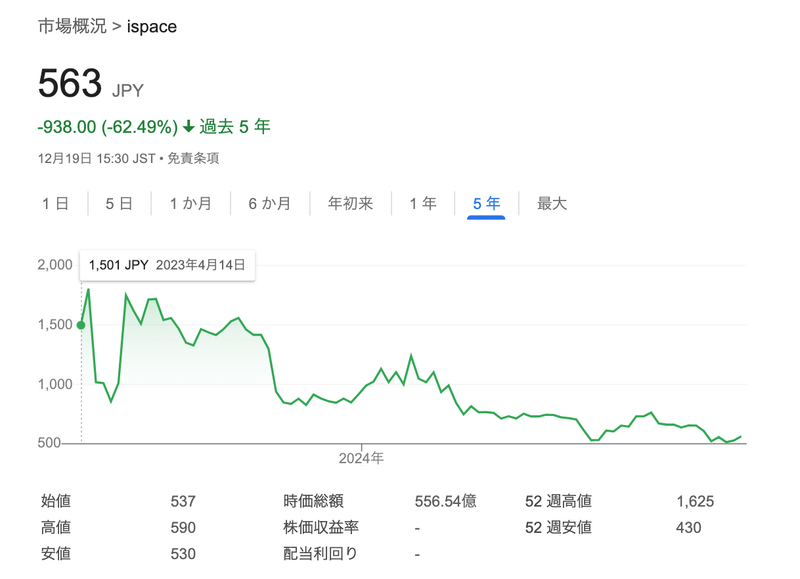Select the 1 年 range tab
This screenshot has width=800, height=579.
coord(422,204)
